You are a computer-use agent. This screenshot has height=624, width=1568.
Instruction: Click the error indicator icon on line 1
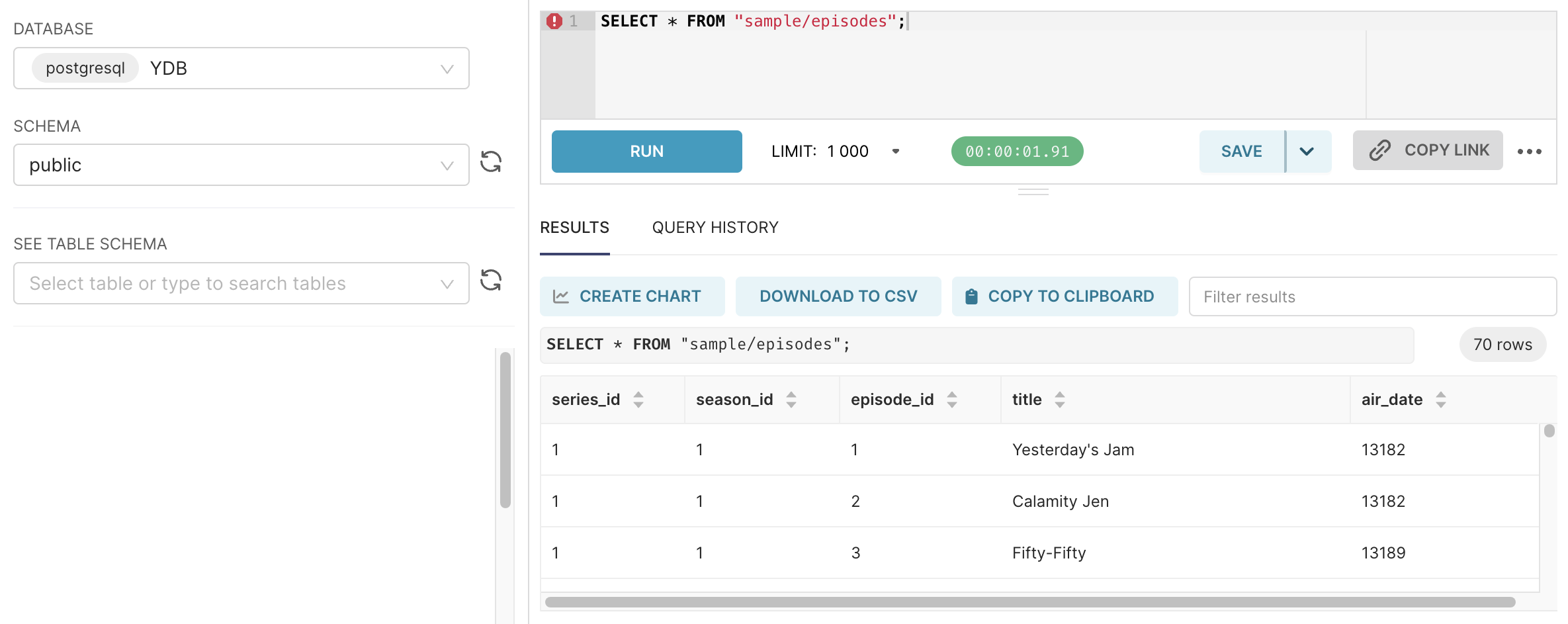pos(554,21)
